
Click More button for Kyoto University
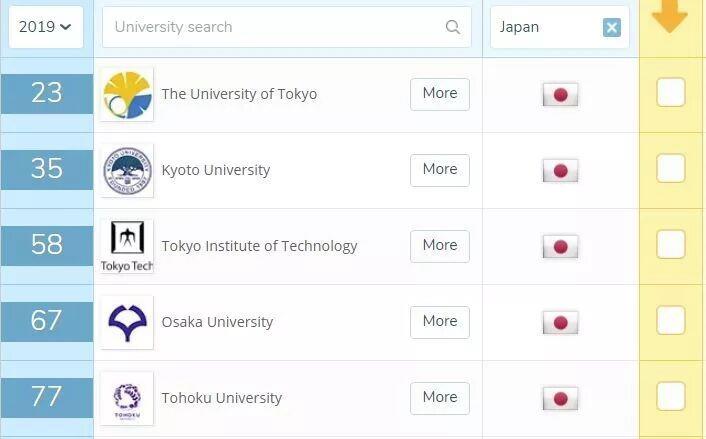point(440,170)
